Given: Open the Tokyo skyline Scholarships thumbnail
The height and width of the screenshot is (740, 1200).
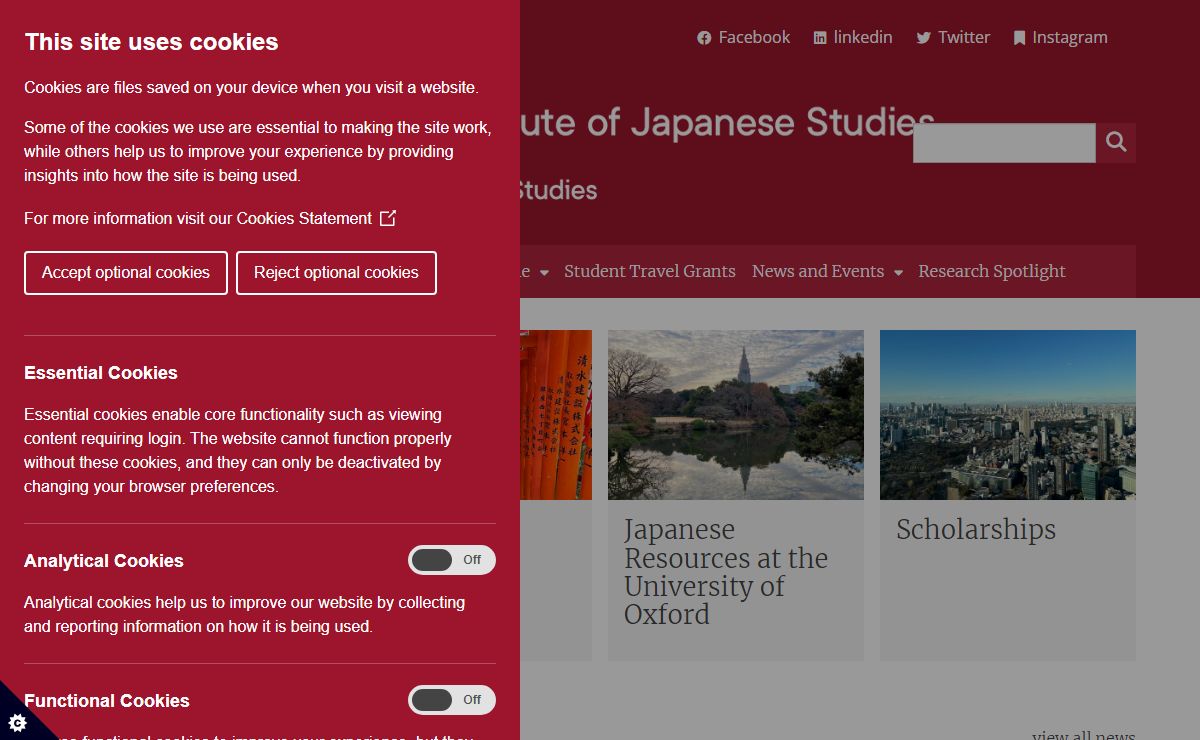Looking at the screenshot, I should coord(1008,415).
